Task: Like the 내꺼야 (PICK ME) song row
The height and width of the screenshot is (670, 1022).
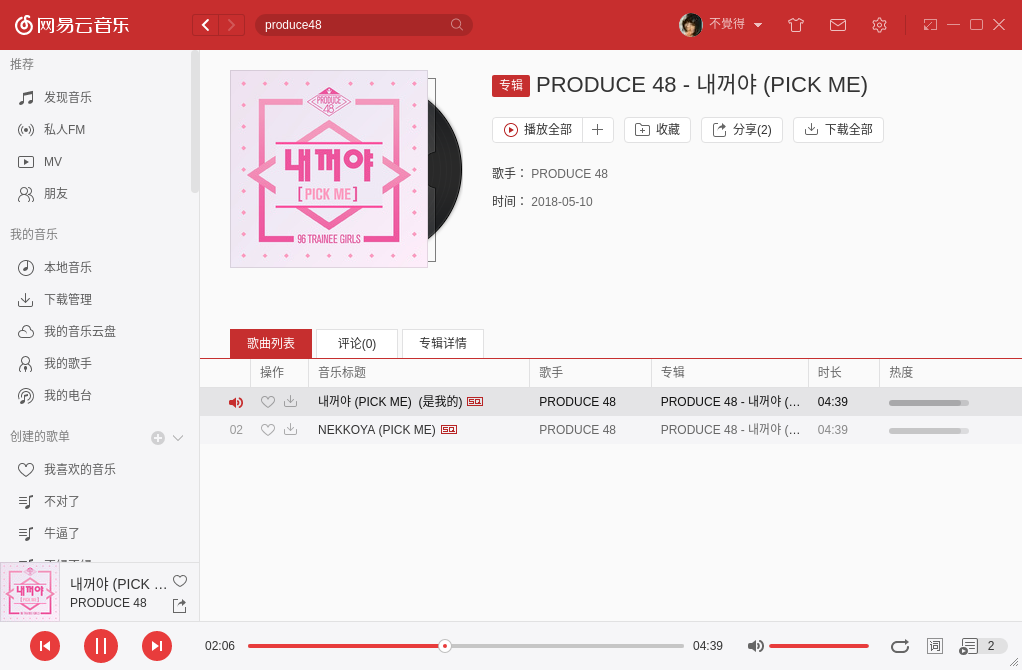Action: click(x=268, y=401)
